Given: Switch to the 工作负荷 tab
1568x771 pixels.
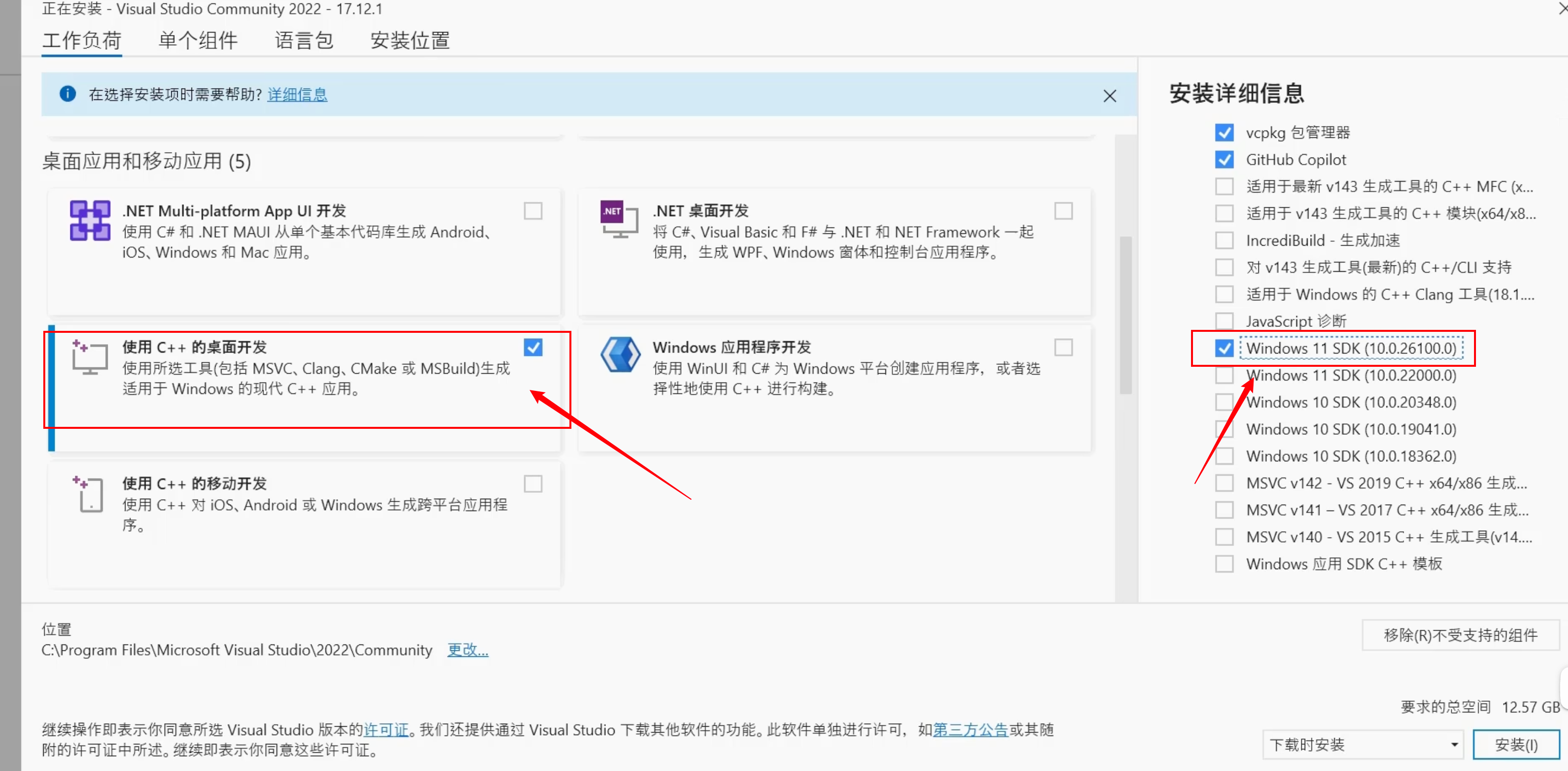Looking at the screenshot, I should (x=82, y=40).
